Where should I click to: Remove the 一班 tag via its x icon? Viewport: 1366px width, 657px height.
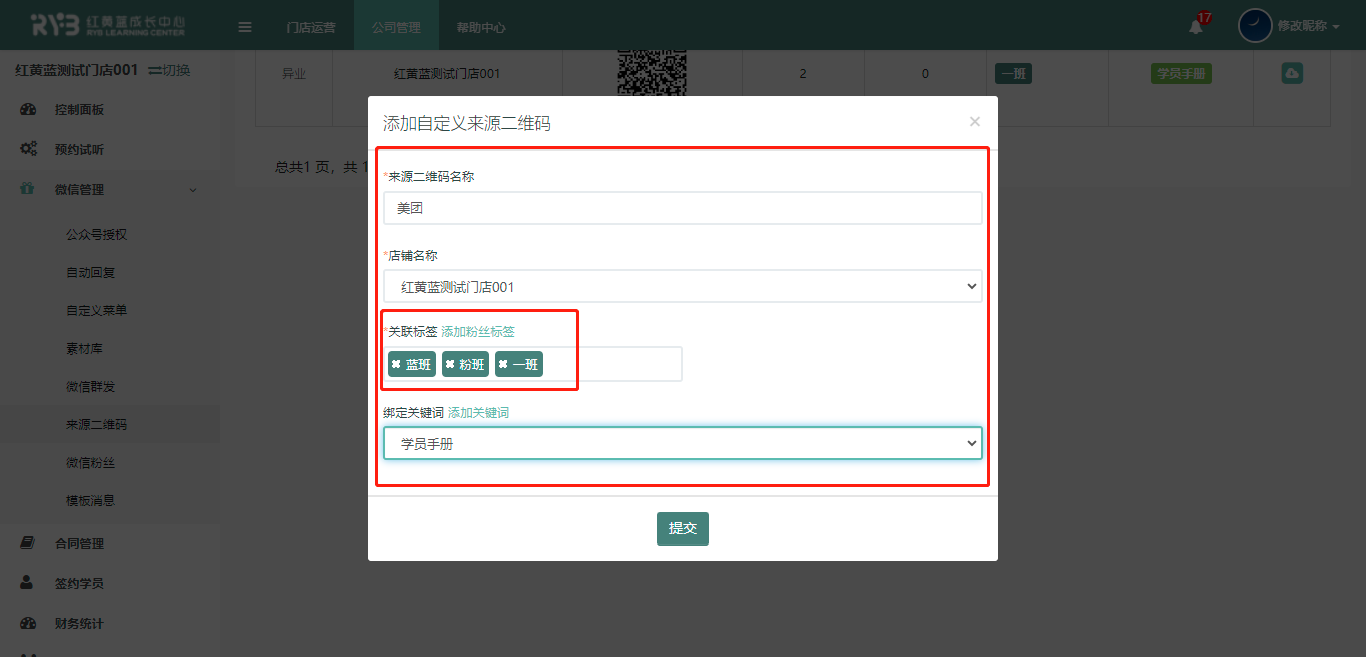click(x=503, y=365)
